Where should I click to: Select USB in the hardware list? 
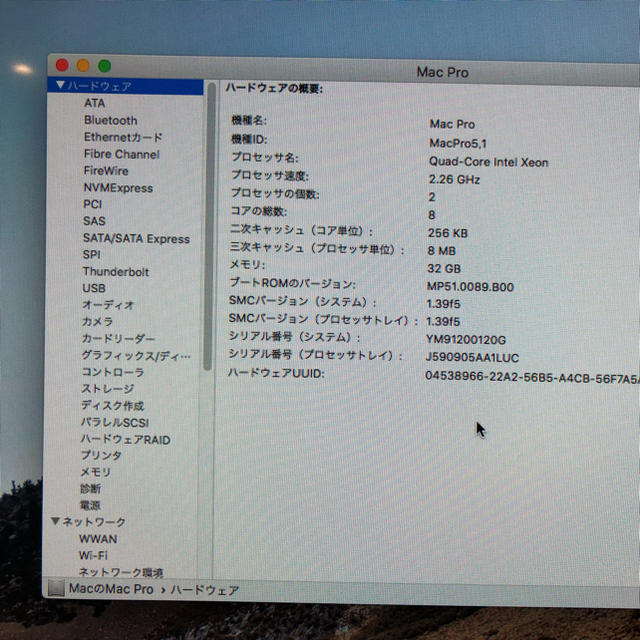(94, 288)
